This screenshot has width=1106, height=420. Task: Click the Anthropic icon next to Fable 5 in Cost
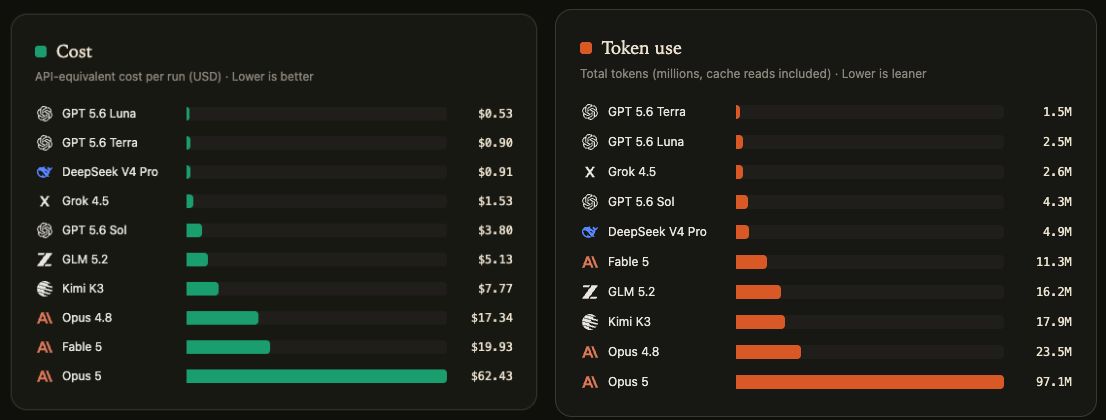44,347
